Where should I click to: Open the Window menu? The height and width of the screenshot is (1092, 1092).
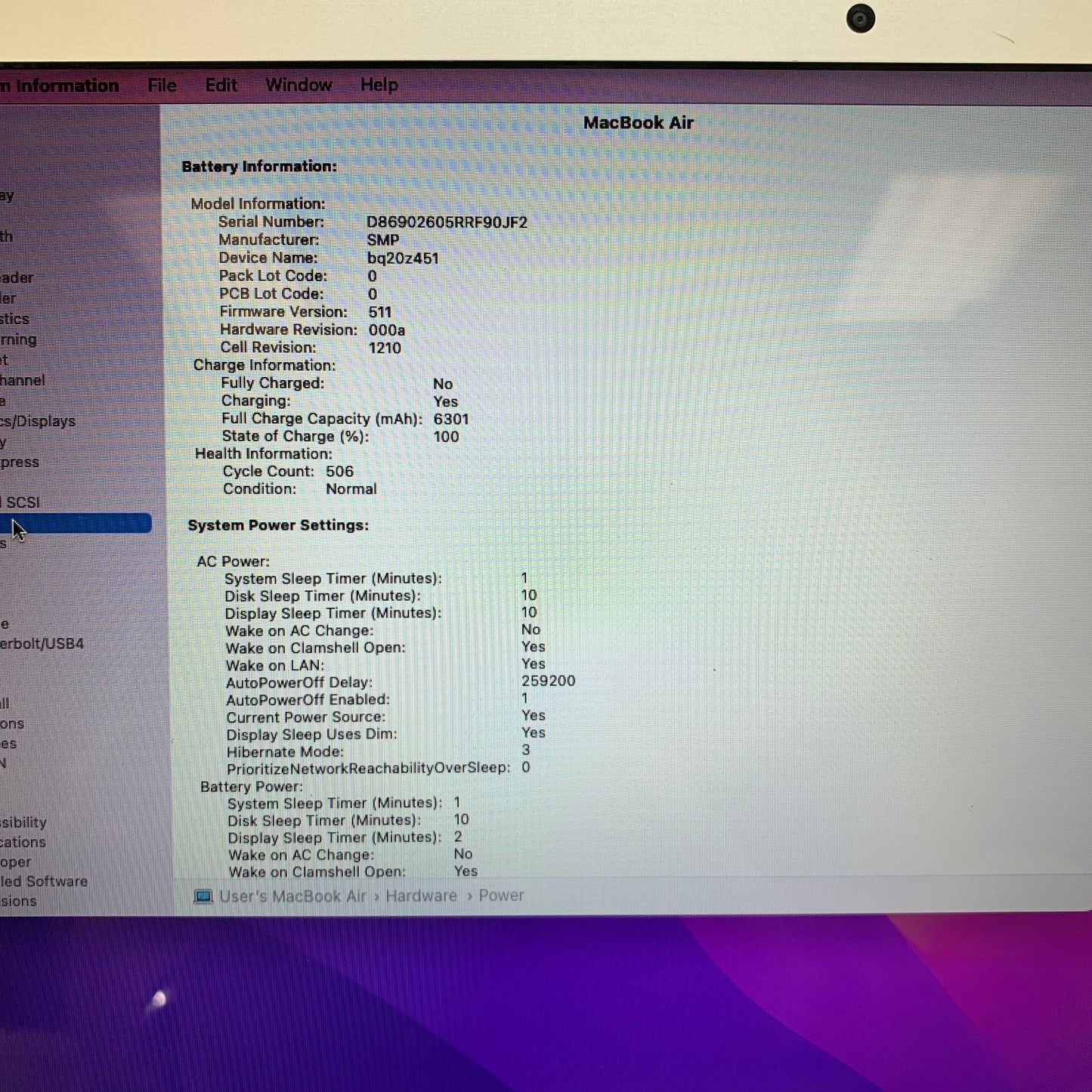[x=299, y=85]
